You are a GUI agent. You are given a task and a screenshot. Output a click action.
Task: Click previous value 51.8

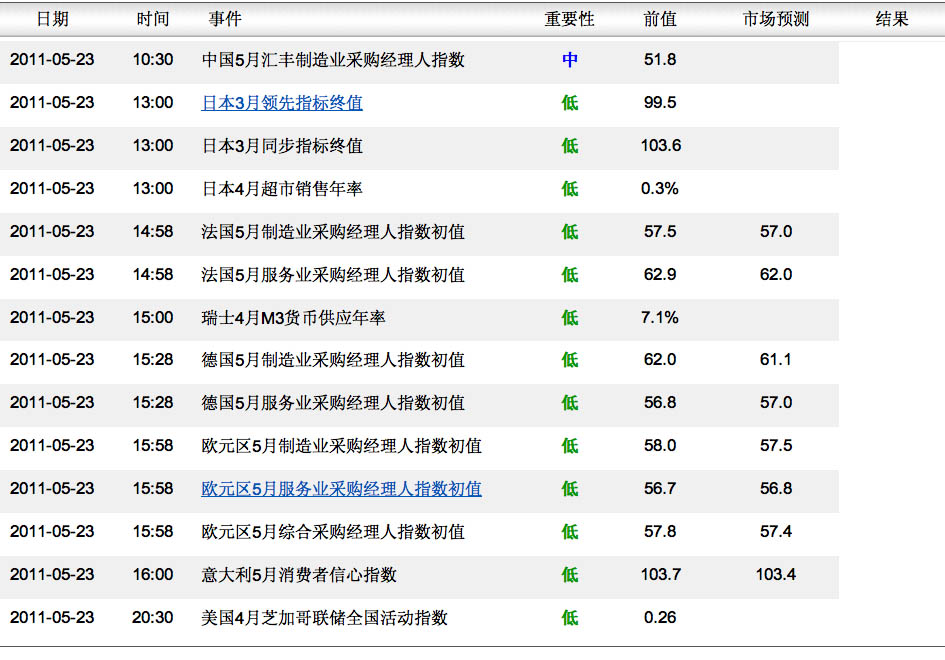pyautogui.click(x=660, y=60)
